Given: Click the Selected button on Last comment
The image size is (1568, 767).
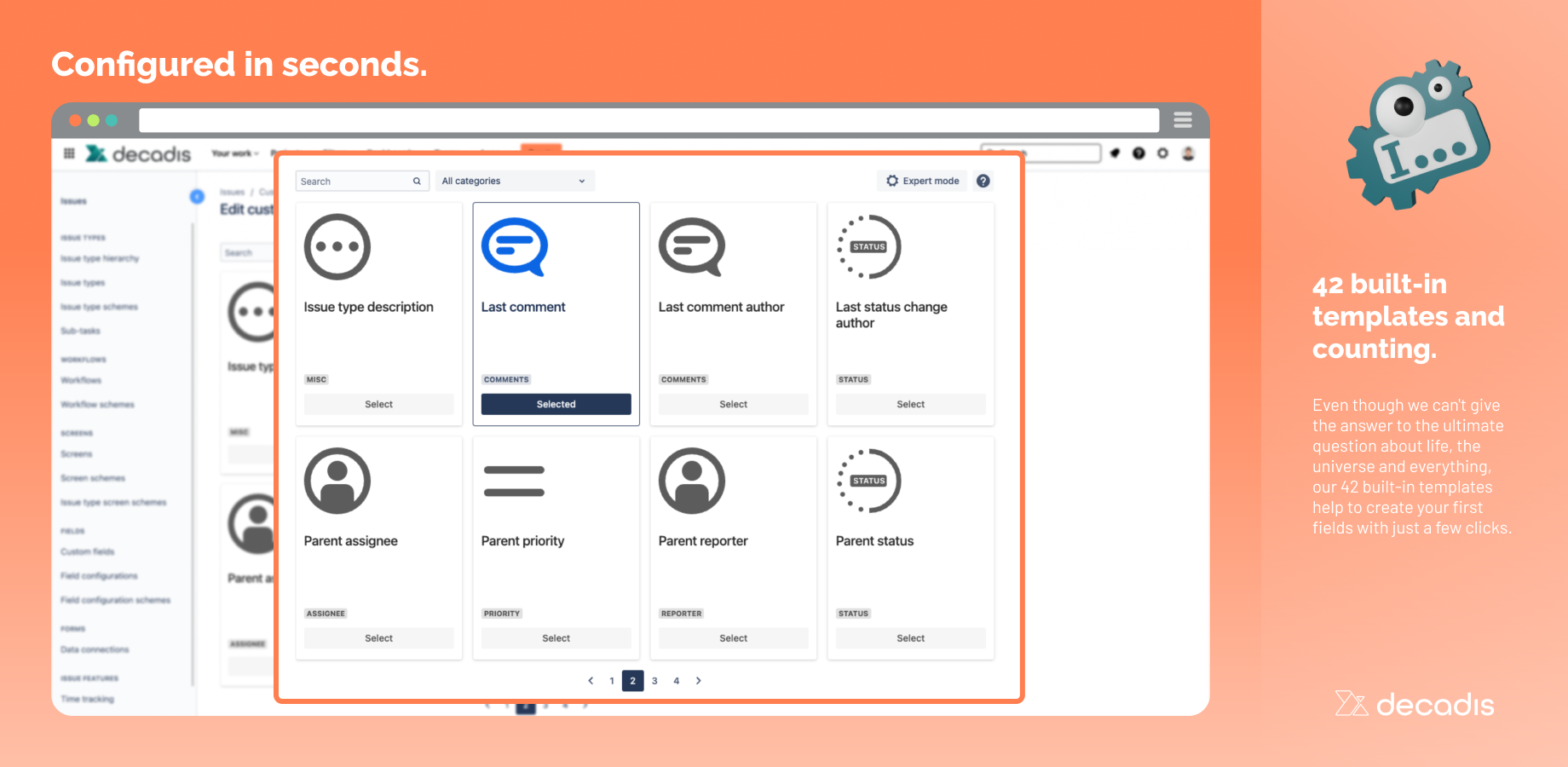Looking at the screenshot, I should [x=556, y=404].
